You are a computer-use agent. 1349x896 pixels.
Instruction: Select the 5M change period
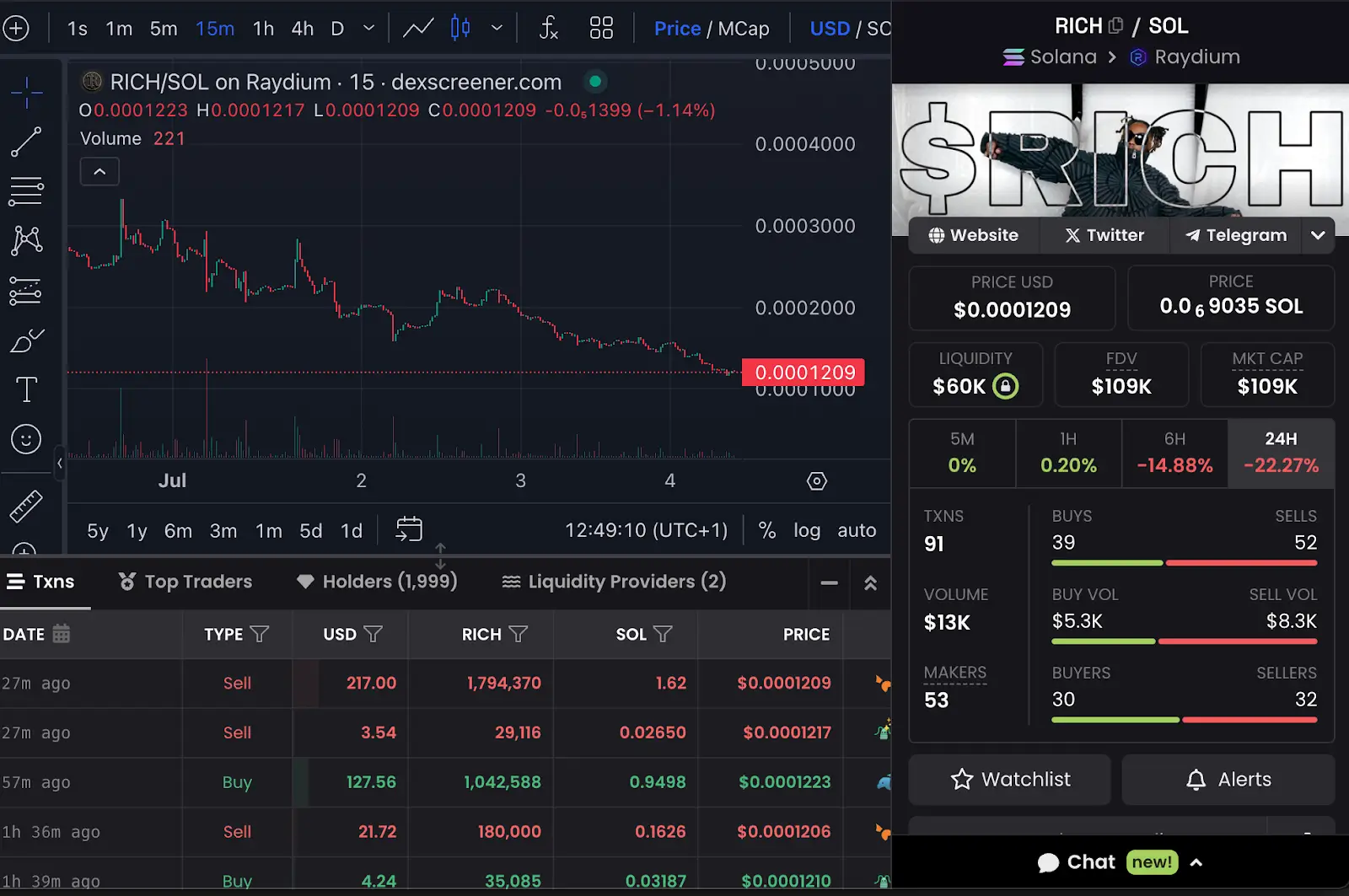962,453
